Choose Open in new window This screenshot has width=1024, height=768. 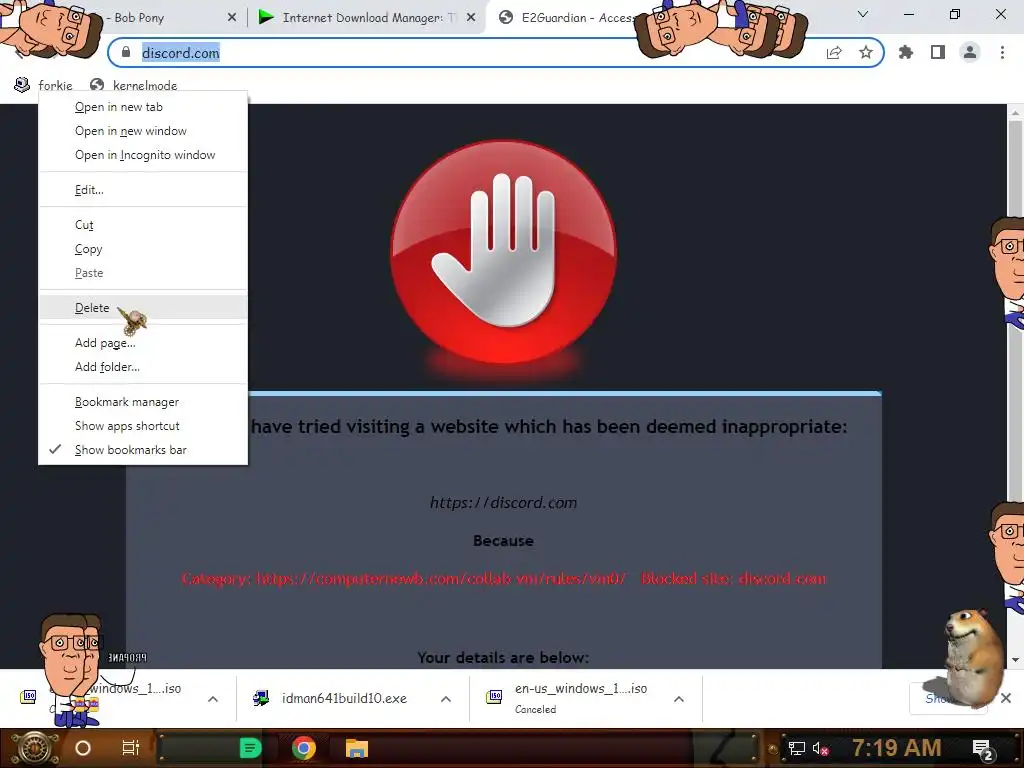143,131
